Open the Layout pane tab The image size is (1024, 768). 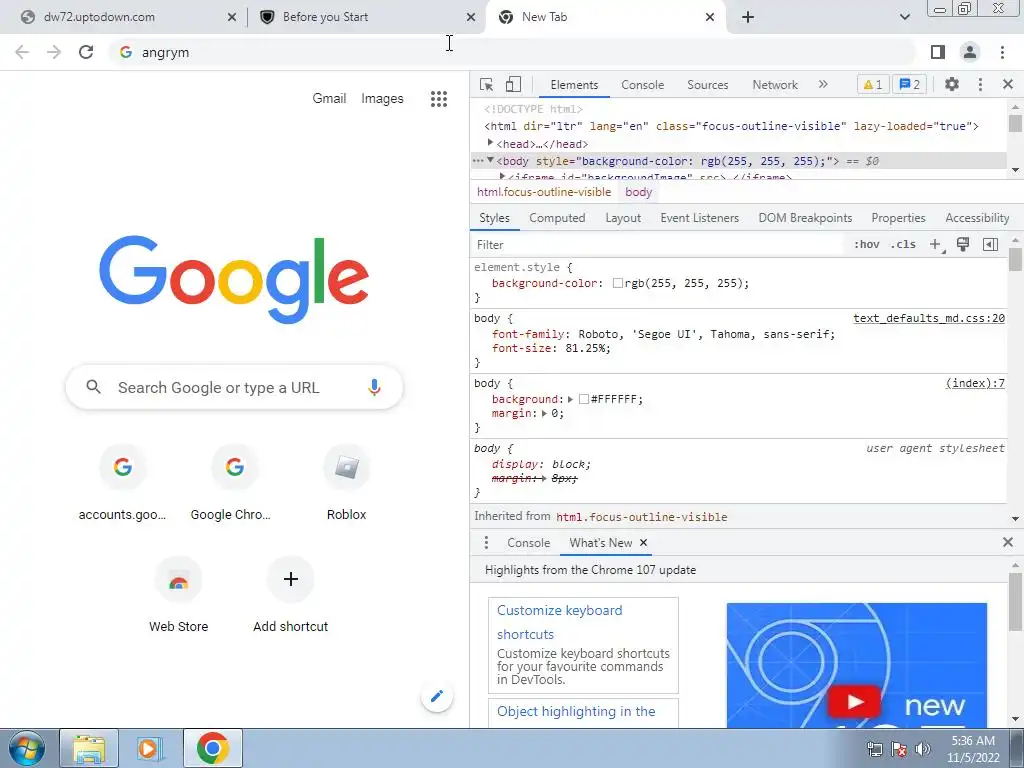point(623,218)
